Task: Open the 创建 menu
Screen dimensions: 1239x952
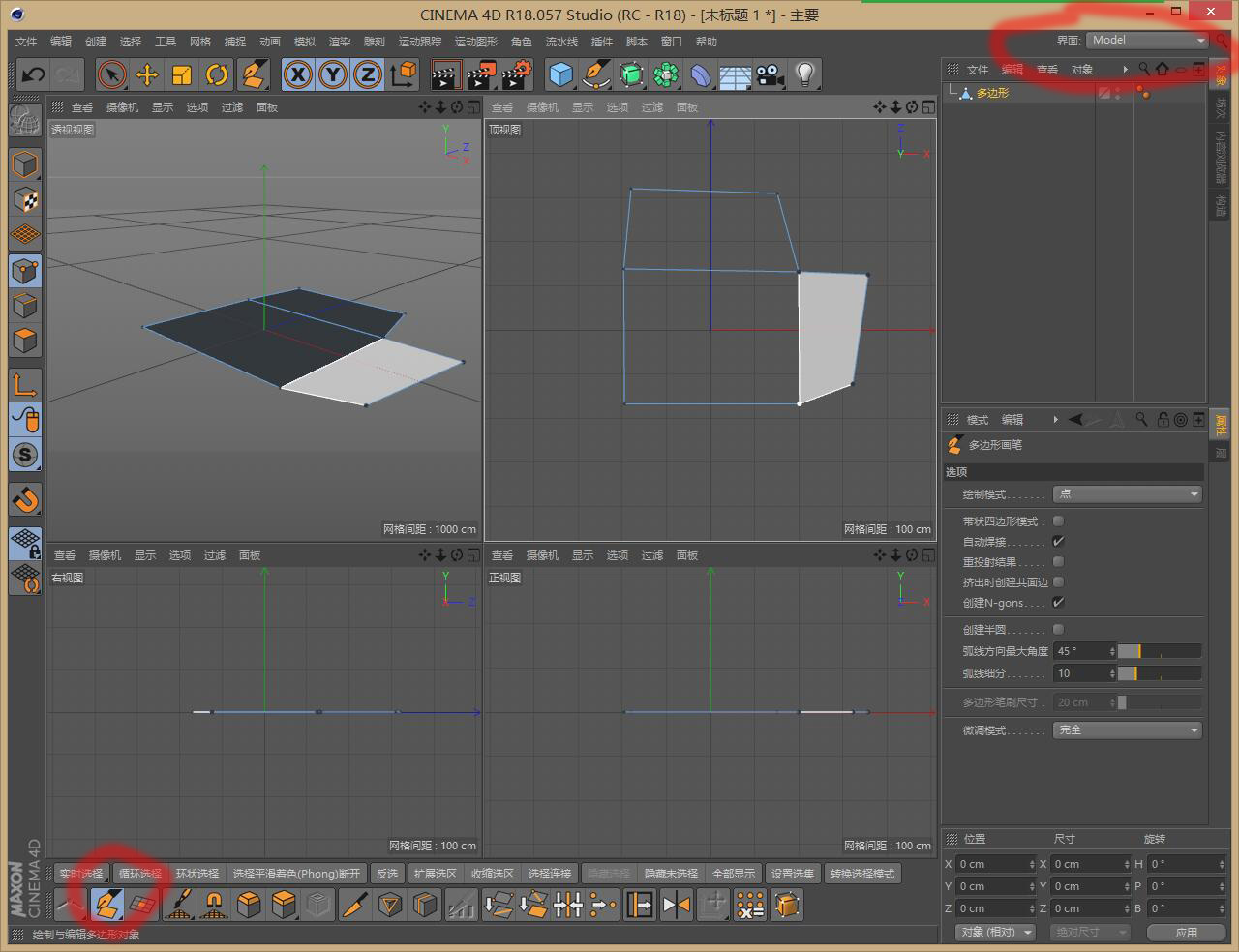Action: [x=96, y=42]
